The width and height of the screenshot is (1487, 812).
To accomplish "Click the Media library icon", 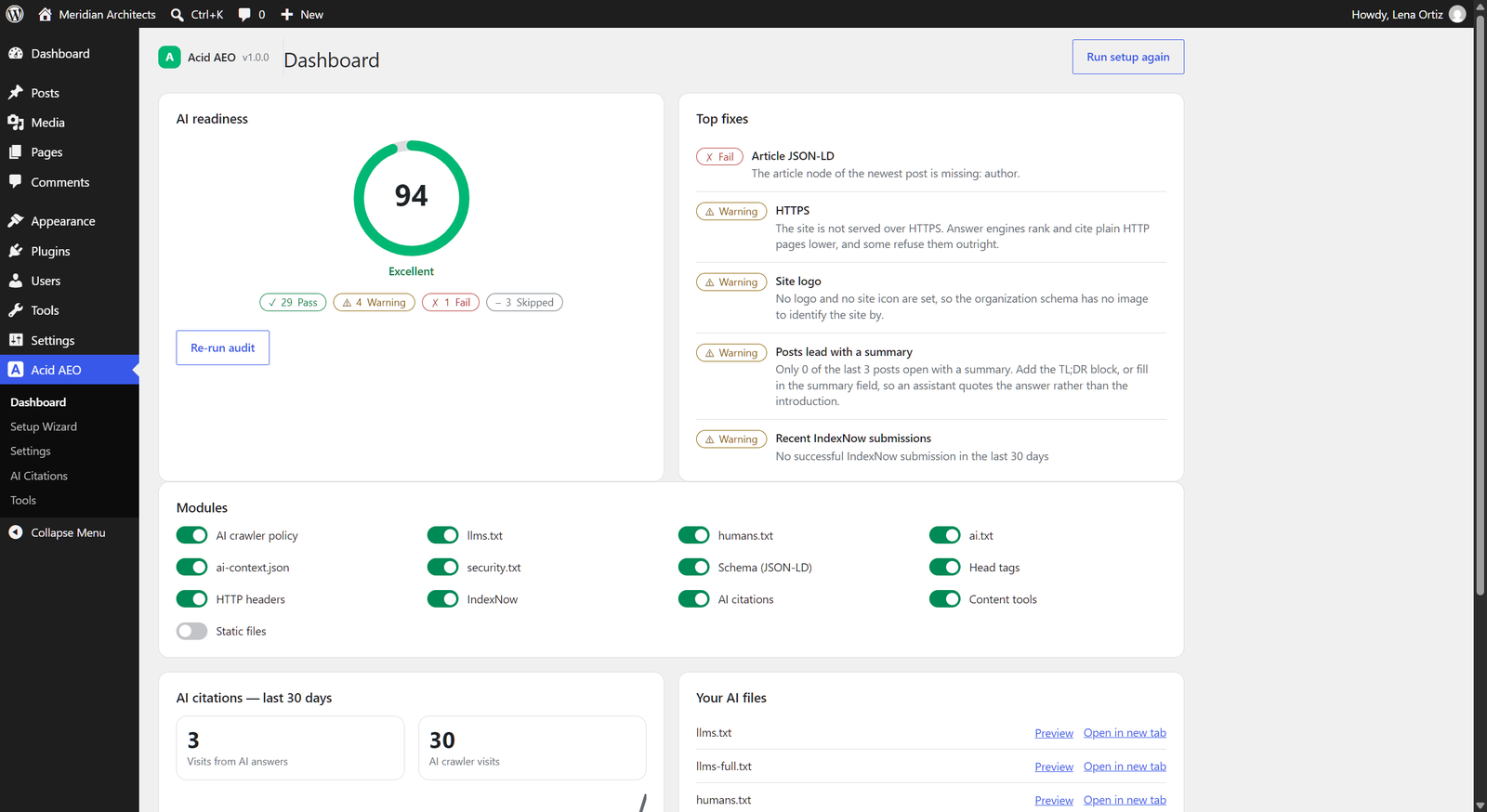I will [x=16, y=123].
